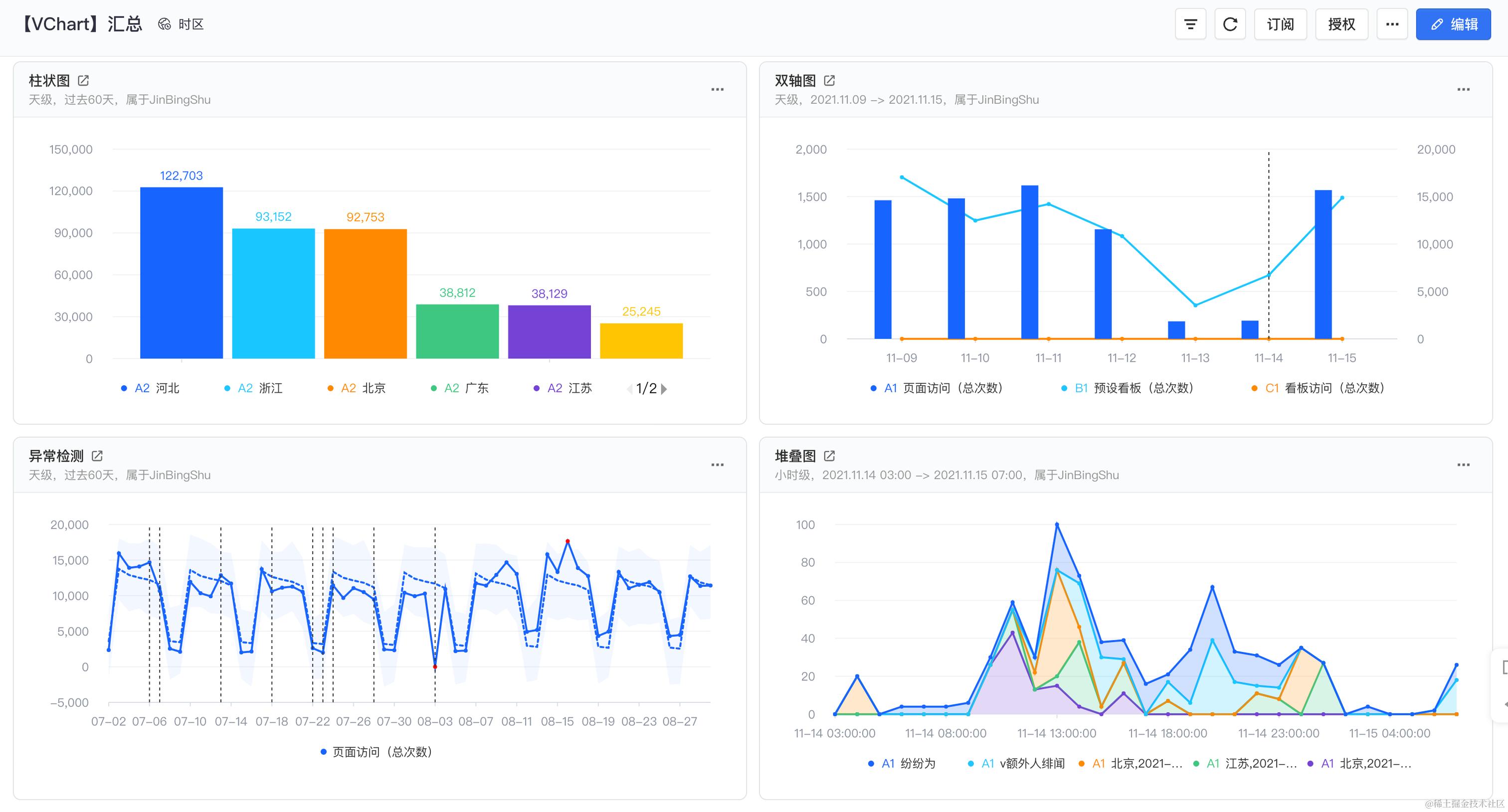Click the 时区 timezone globe icon

(x=165, y=24)
